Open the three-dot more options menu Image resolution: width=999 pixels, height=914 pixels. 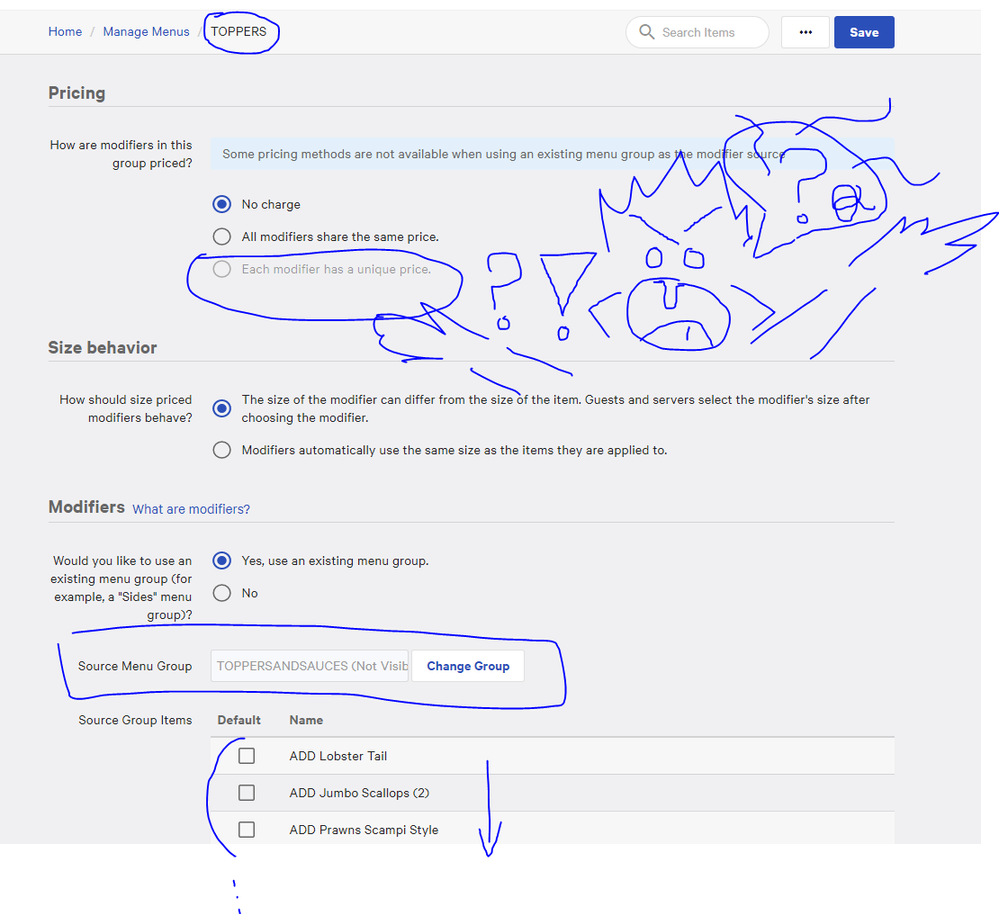click(805, 32)
